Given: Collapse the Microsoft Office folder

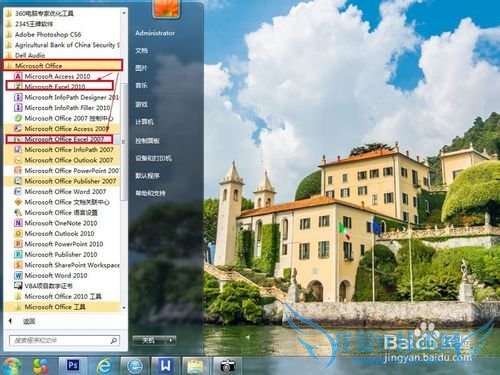Looking at the screenshot, I should (63, 66).
